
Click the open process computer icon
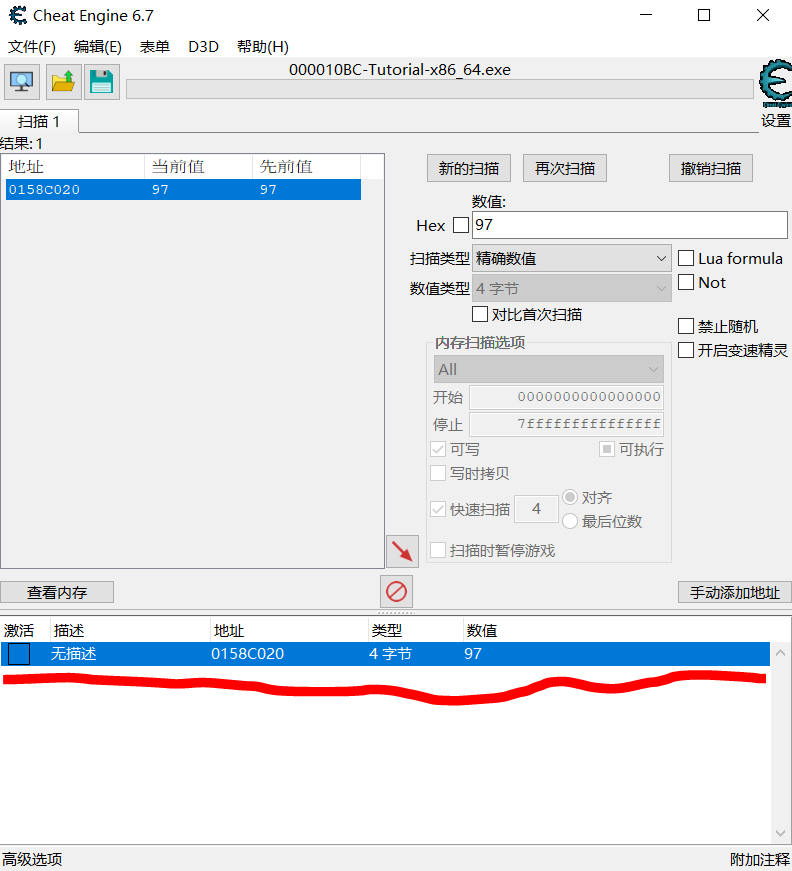click(22, 82)
